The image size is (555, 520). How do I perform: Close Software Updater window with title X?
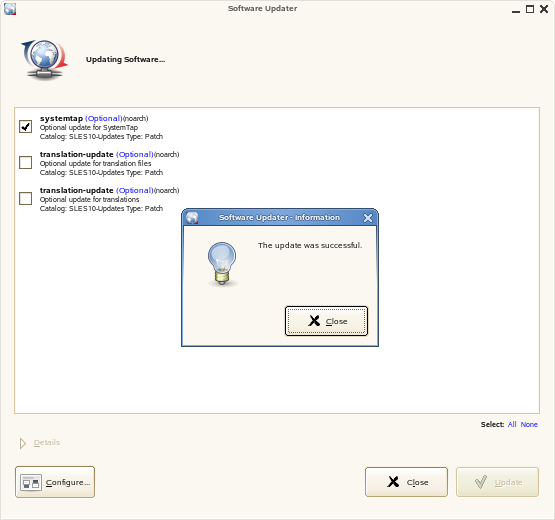(544, 9)
